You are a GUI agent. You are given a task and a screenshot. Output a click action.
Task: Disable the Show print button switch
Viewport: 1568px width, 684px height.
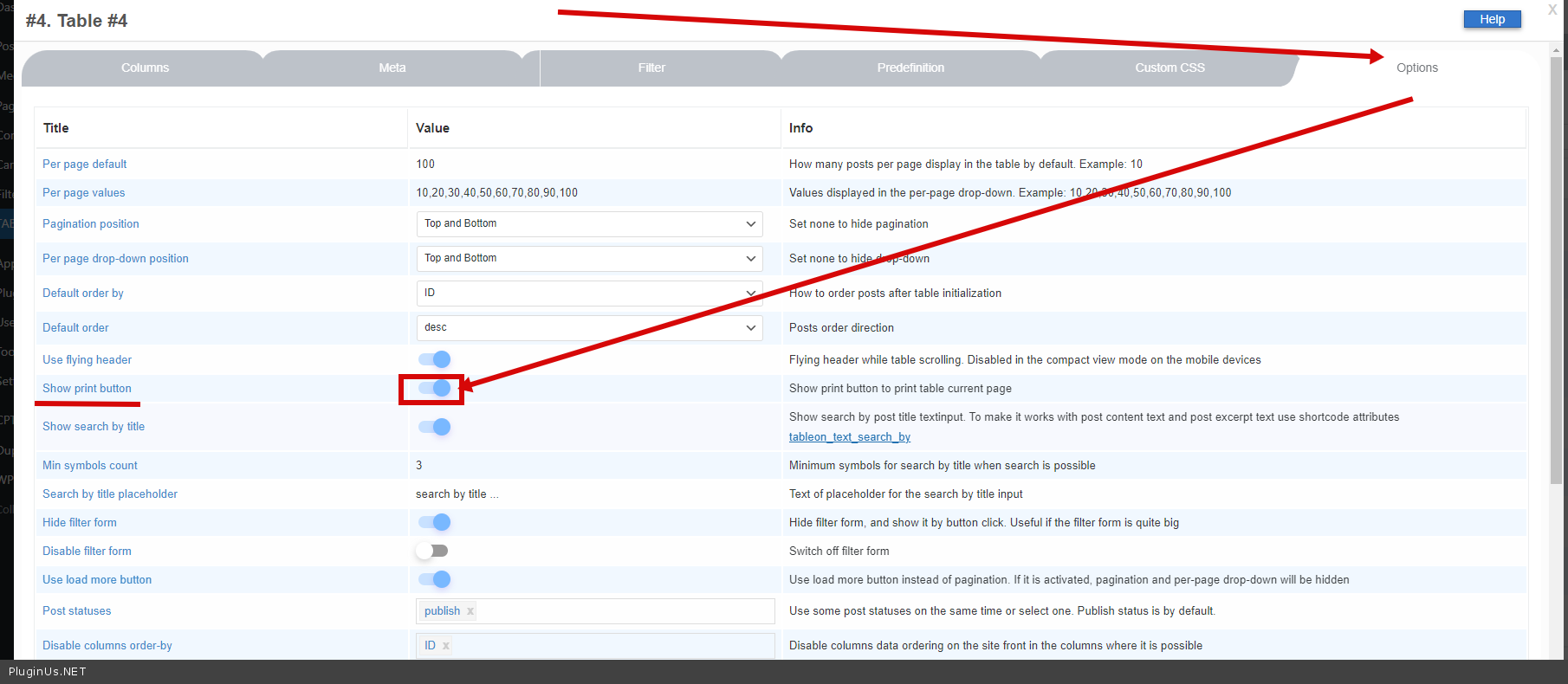coord(434,389)
